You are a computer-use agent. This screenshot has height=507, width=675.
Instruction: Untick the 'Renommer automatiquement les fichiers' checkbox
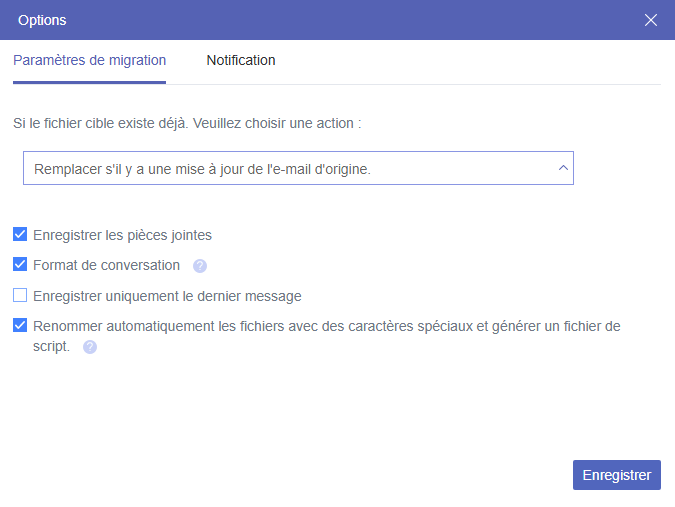point(20,325)
